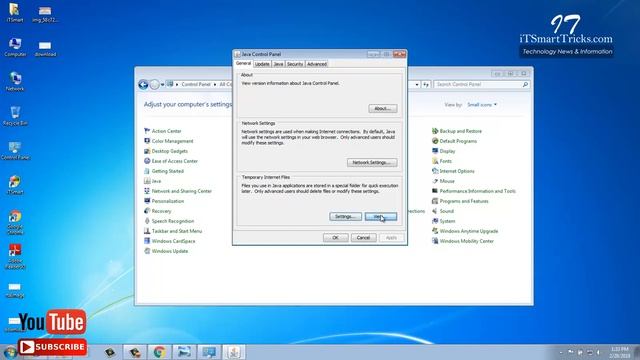Open Personalization in Control Panel
The height and width of the screenshot is (360, 640).
click(x=164, y=201)
